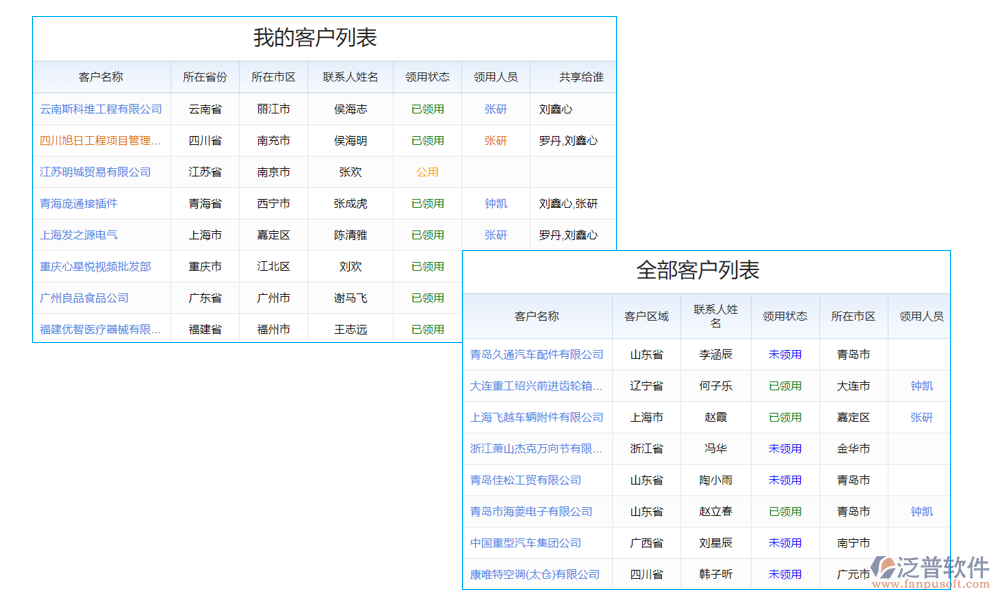点击江苏明城贸易的公用状态
The width and height of the screenshot is (1000, 600).
pyautogui.click(x=427, y=172)
